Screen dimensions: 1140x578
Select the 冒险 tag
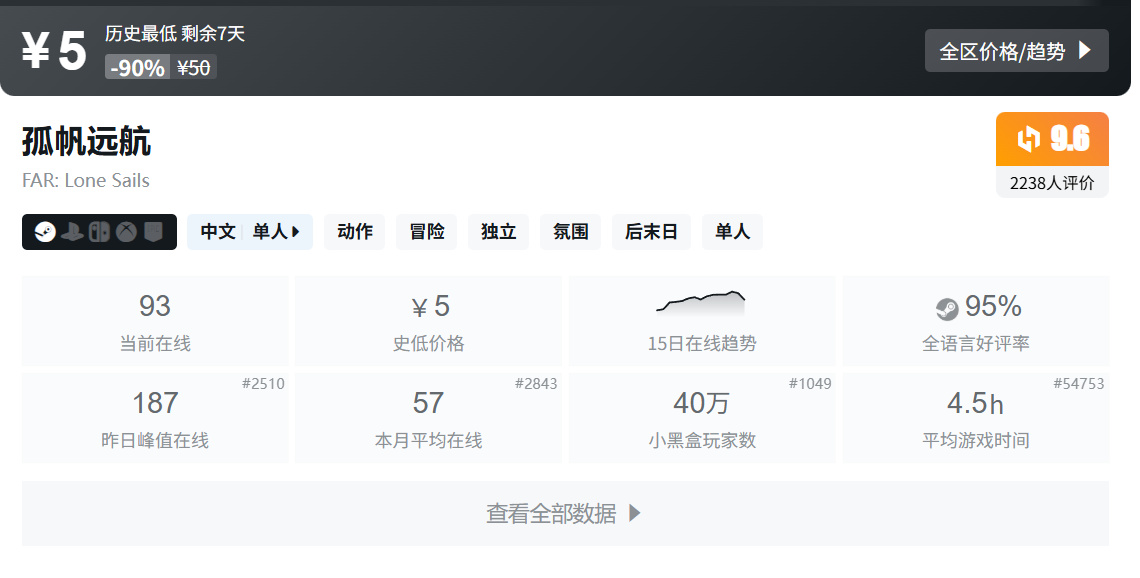[x=427, y=232]
